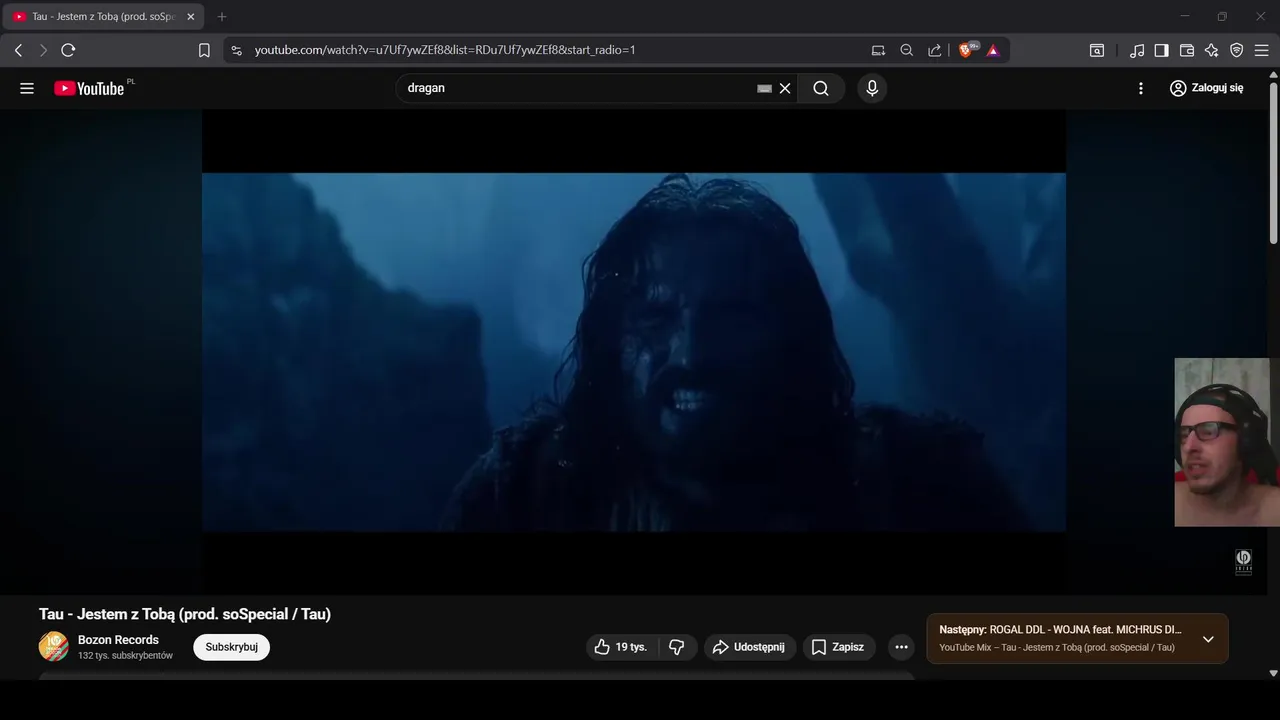Go back to the previous page
Screen dimensions: 1280x720
tap(18, 50)
